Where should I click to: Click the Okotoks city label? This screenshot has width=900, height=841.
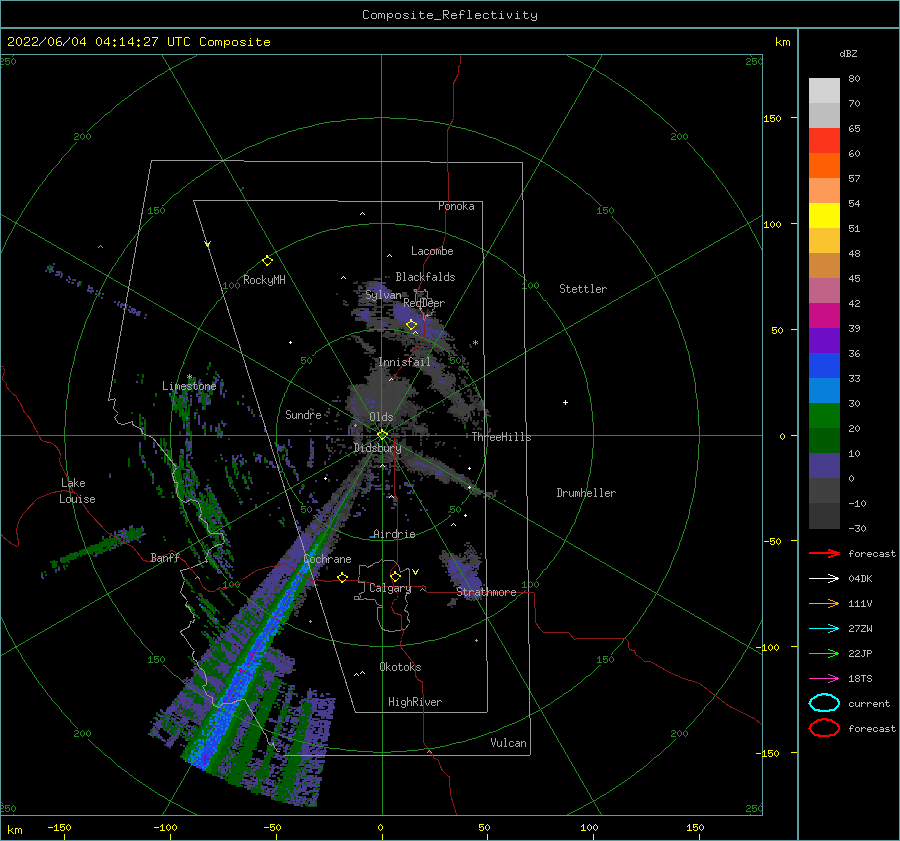[400, 667]
